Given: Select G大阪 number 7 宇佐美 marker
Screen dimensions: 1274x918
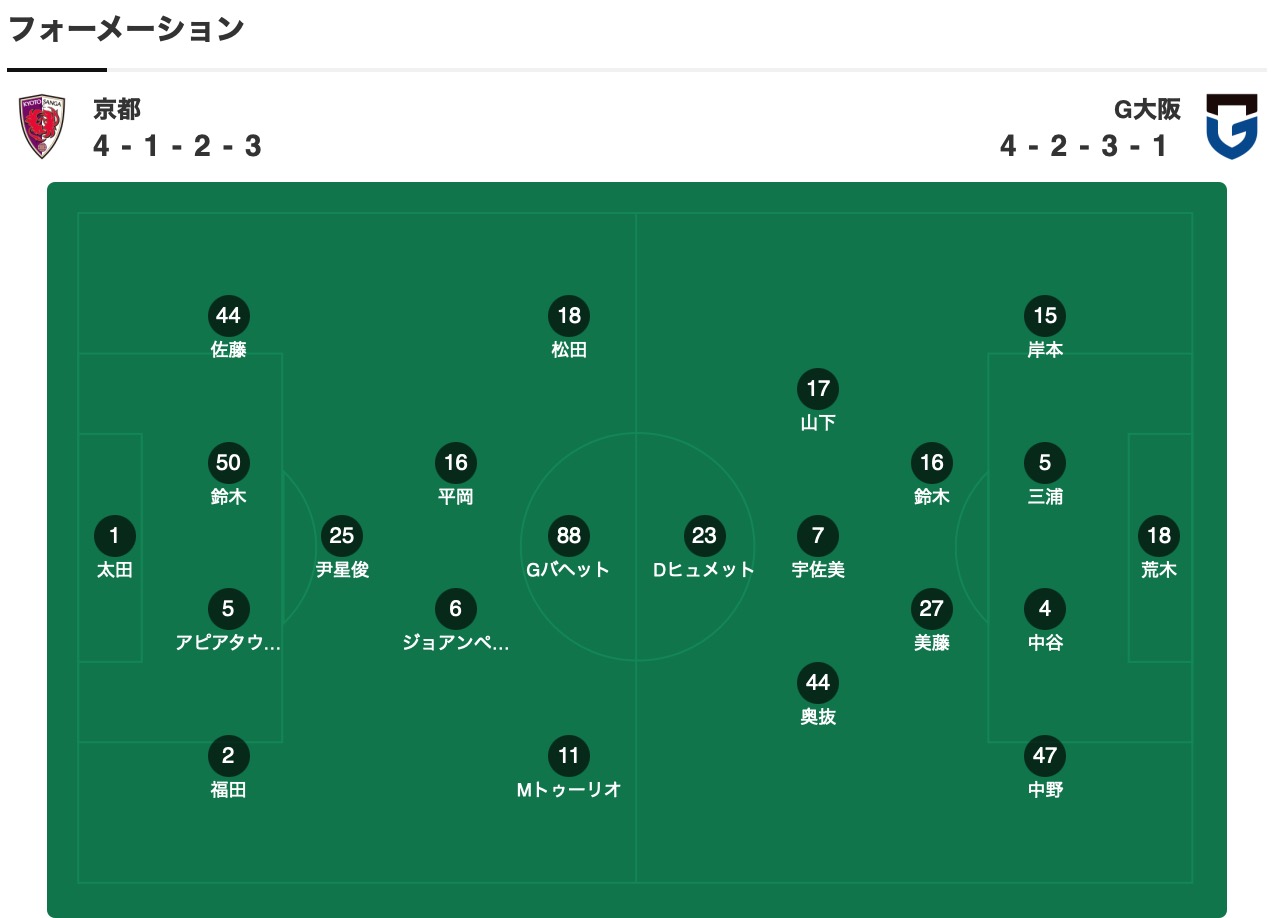Looking at the screenshot, I should pyautogui.click(x=818, y=536).
